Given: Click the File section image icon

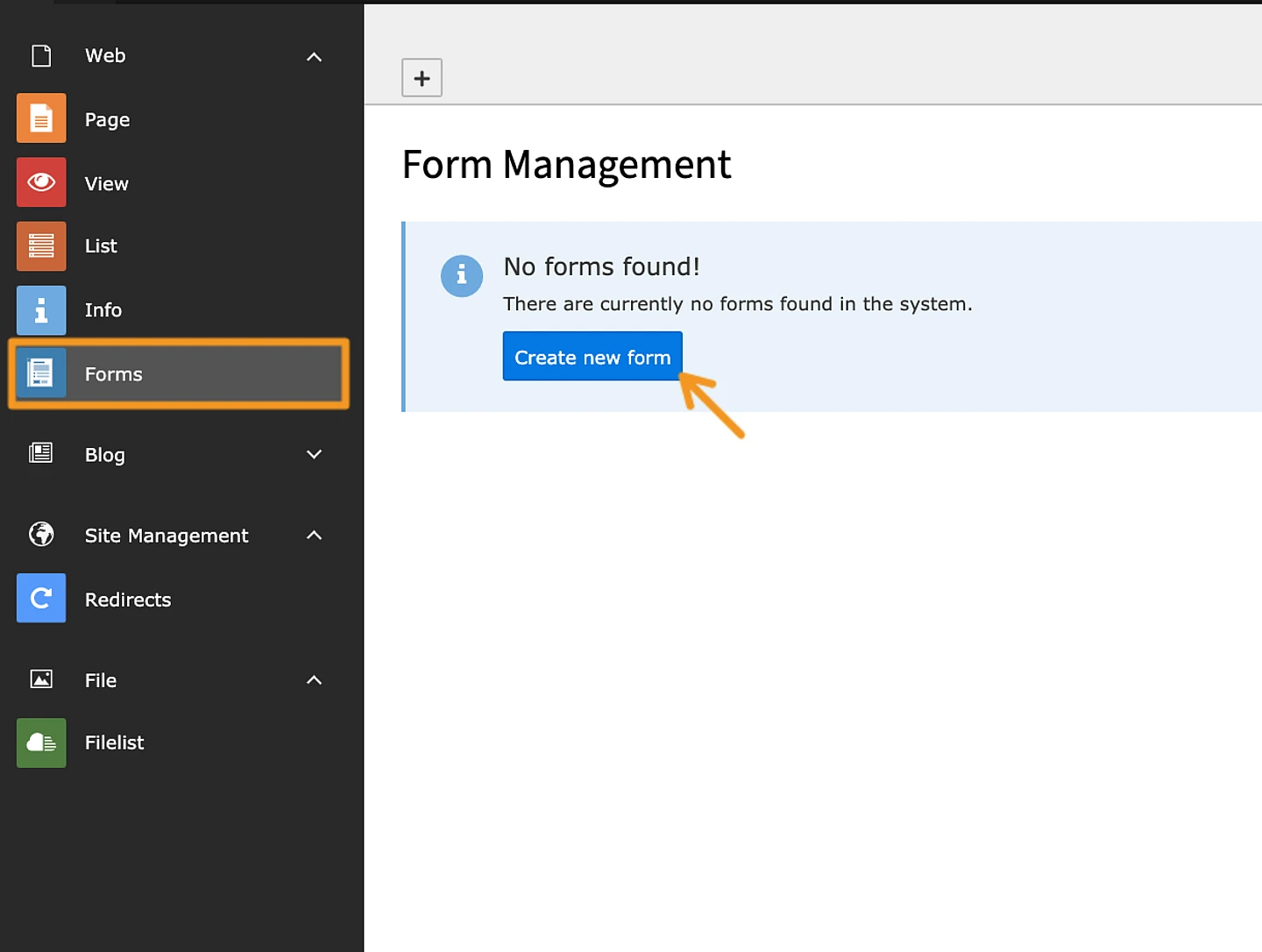Looking at the screenshot, I should (40, 679).
